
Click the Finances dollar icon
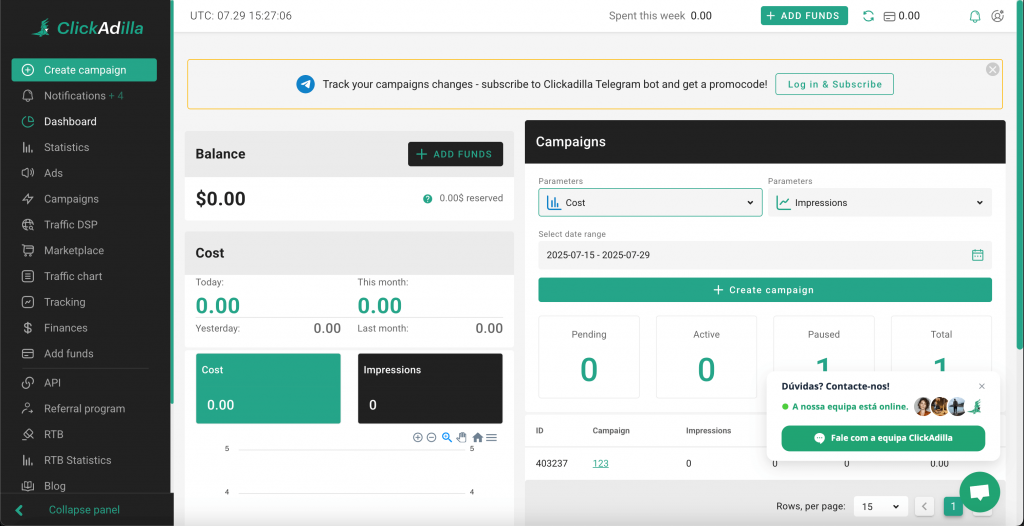27,328
